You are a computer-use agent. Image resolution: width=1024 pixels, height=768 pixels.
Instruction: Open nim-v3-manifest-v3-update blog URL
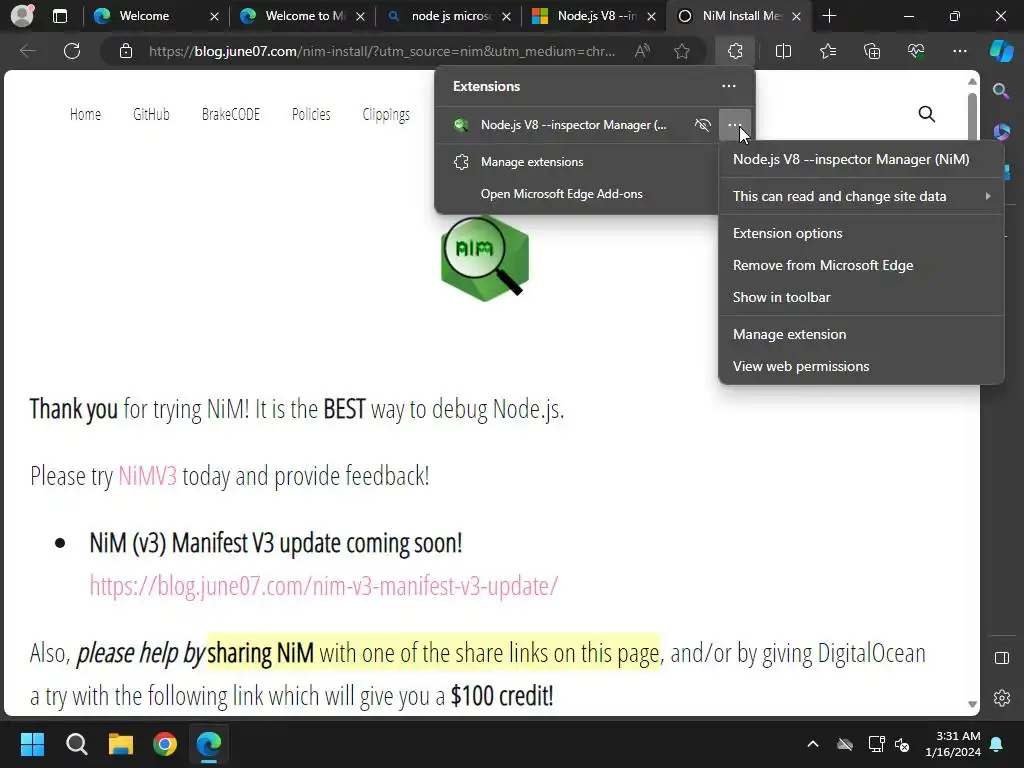[x=324, y=586]
